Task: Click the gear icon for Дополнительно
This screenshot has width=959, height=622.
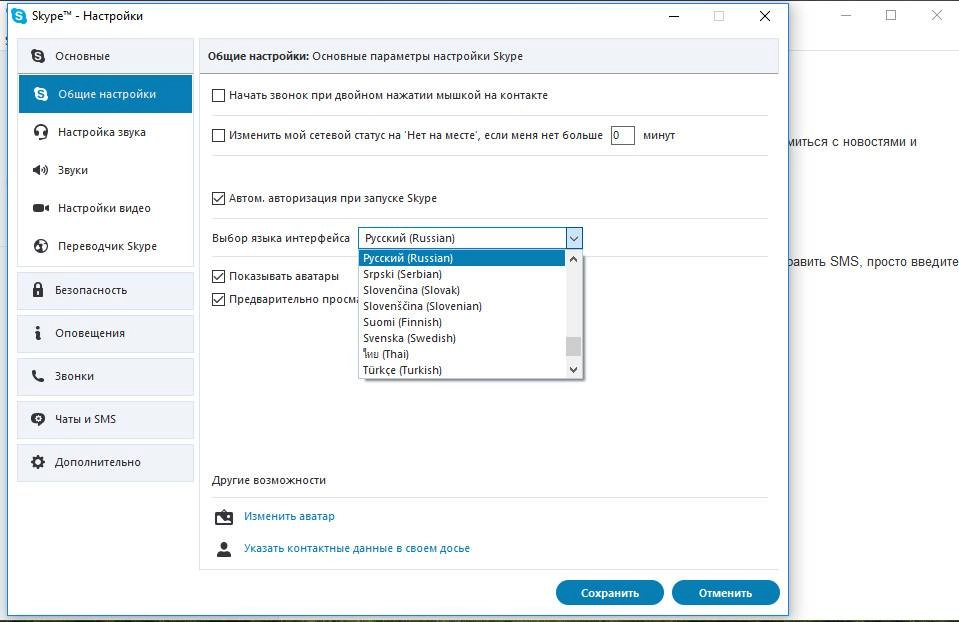Action: pyautogui.click(x=38, y=462)
